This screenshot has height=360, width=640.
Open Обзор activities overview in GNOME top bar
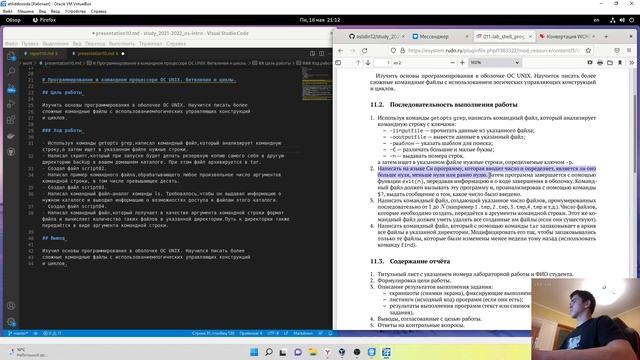point(13,20)
